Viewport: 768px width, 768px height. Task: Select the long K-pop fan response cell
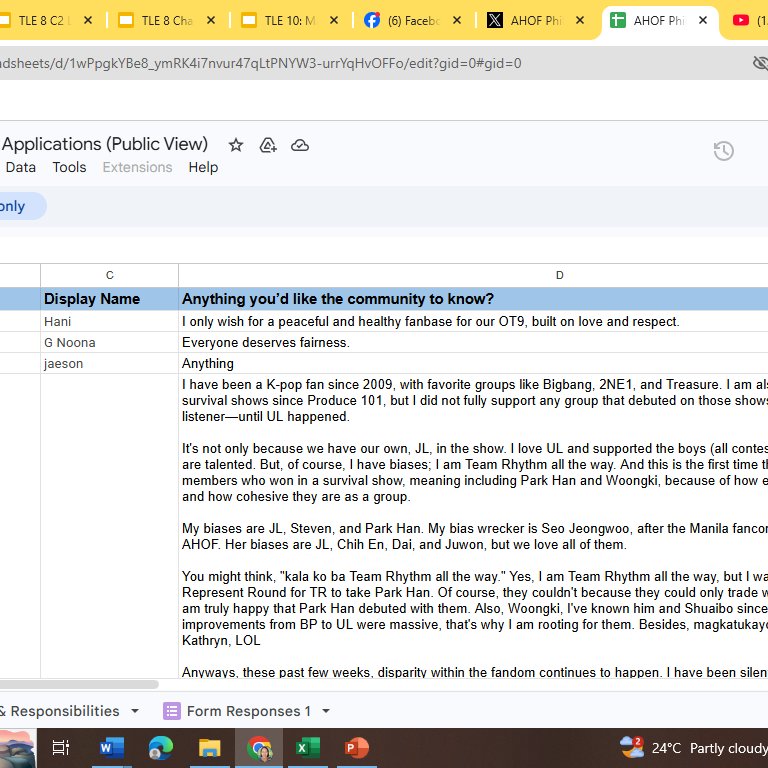(474, 526)
